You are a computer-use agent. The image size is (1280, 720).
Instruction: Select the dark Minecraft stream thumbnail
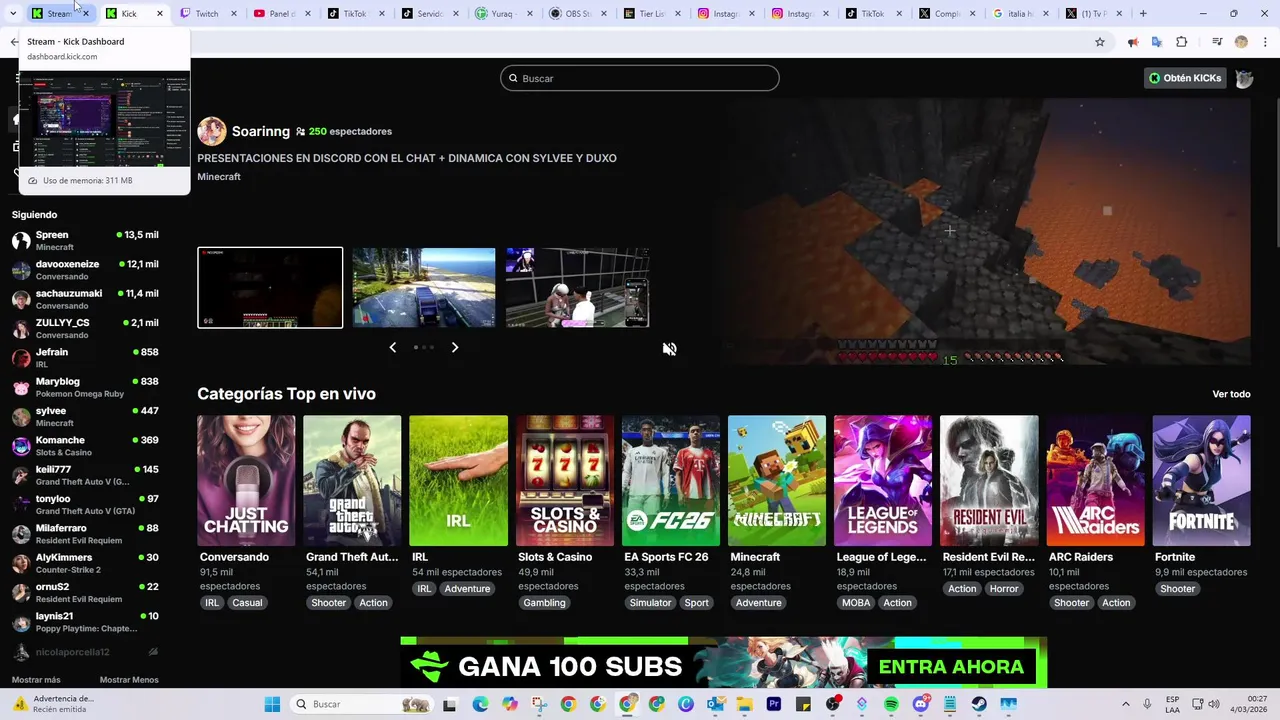(x=270, y=287)
